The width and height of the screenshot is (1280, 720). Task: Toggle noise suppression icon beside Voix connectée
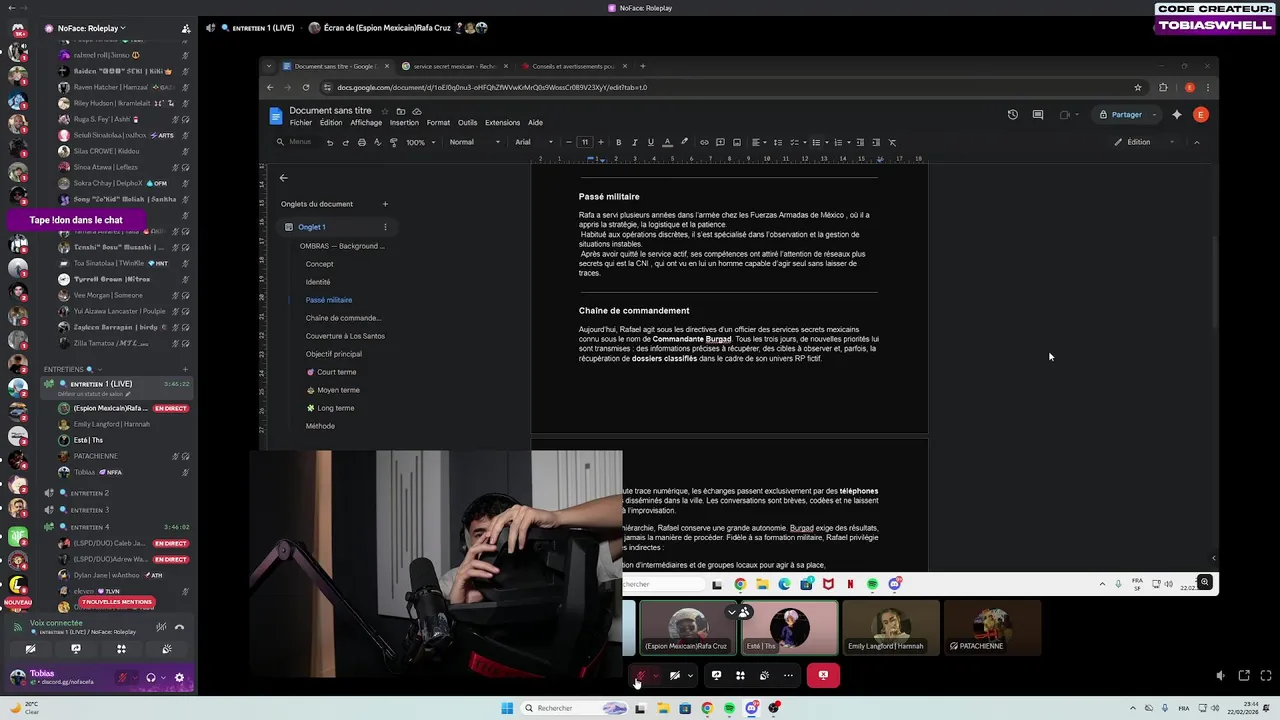(x=161, y=627)
